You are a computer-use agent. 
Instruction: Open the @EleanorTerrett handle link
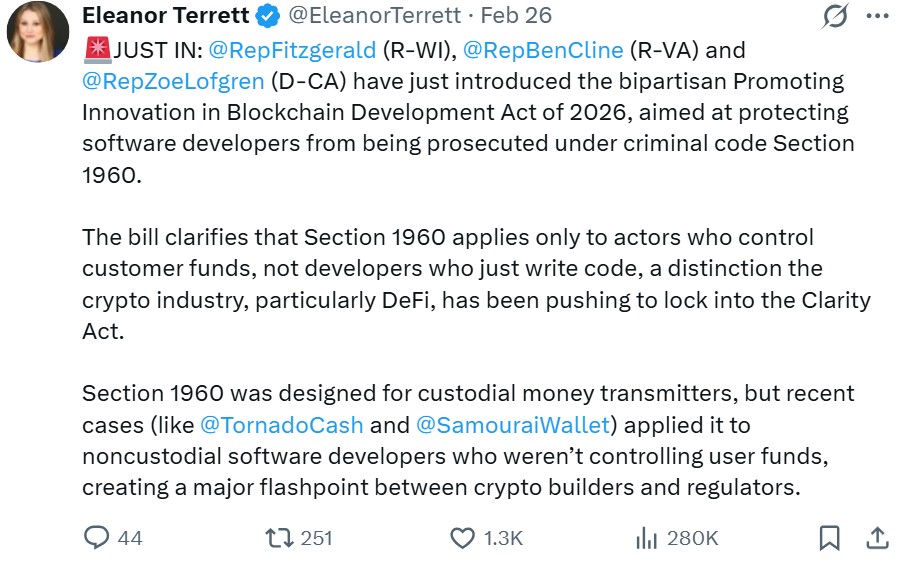376,16
